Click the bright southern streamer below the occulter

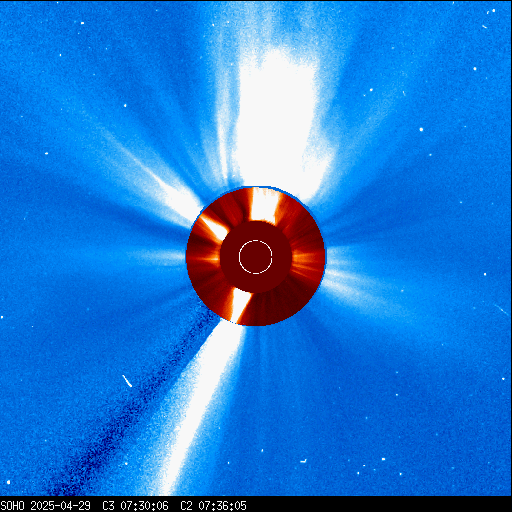pos(200,407)
